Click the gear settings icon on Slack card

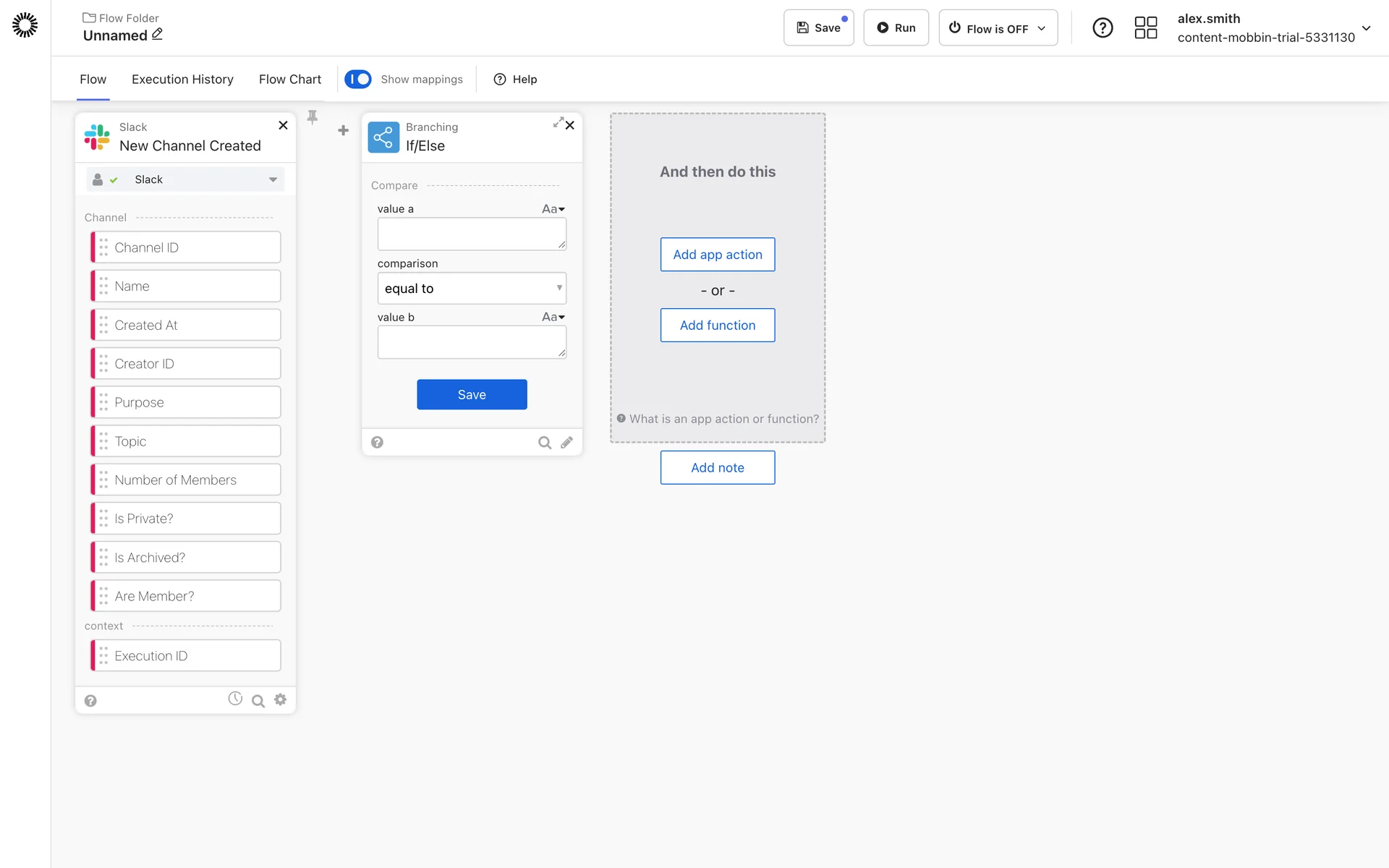(x=281, y=699)
